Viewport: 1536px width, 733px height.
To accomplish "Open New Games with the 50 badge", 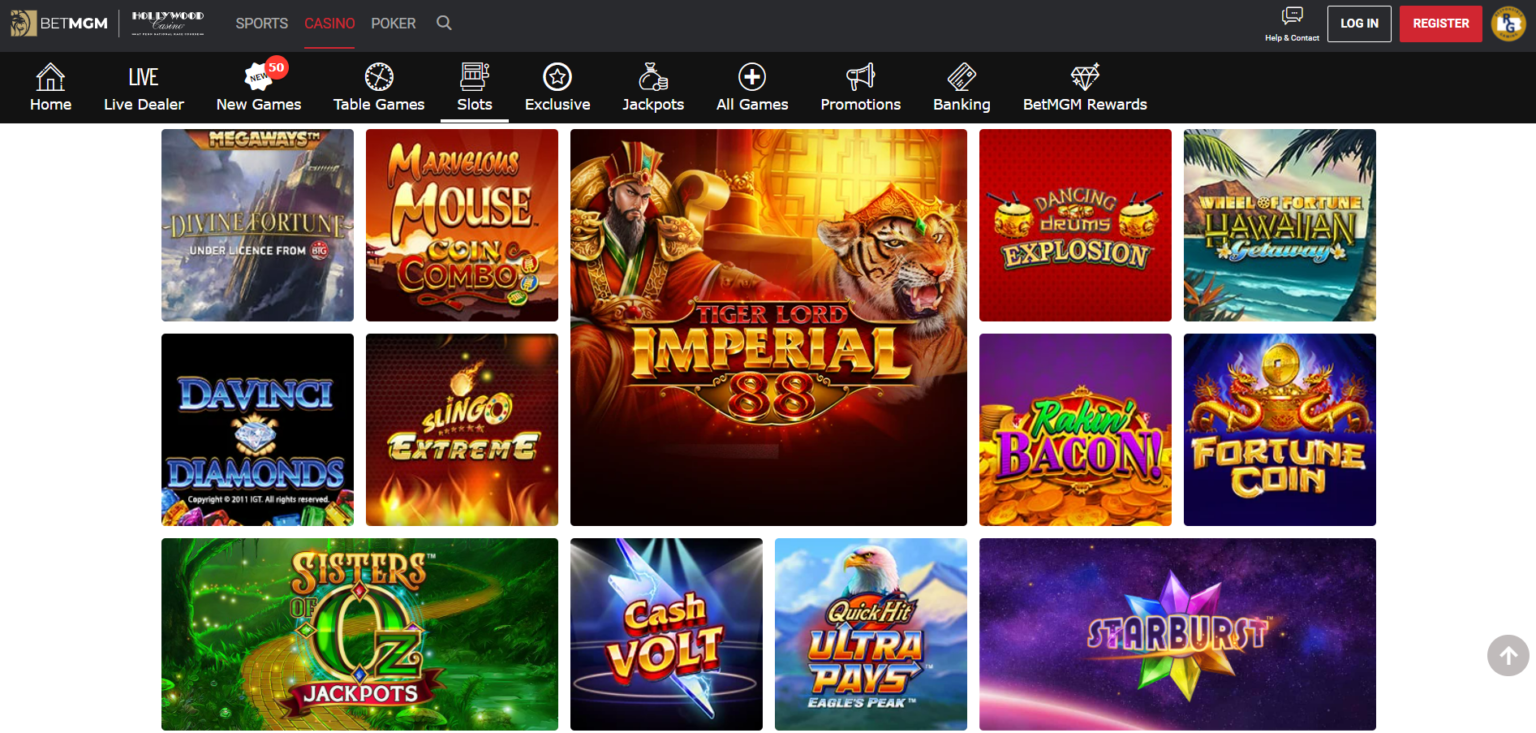I will [x=258, y=88].
